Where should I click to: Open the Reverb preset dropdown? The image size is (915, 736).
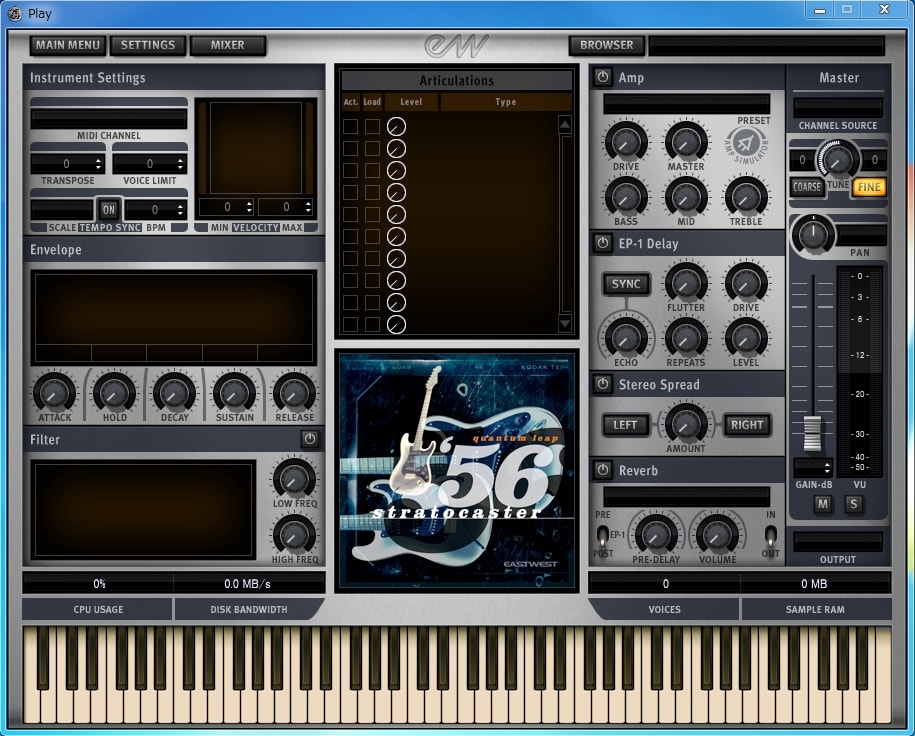[686, 497]
